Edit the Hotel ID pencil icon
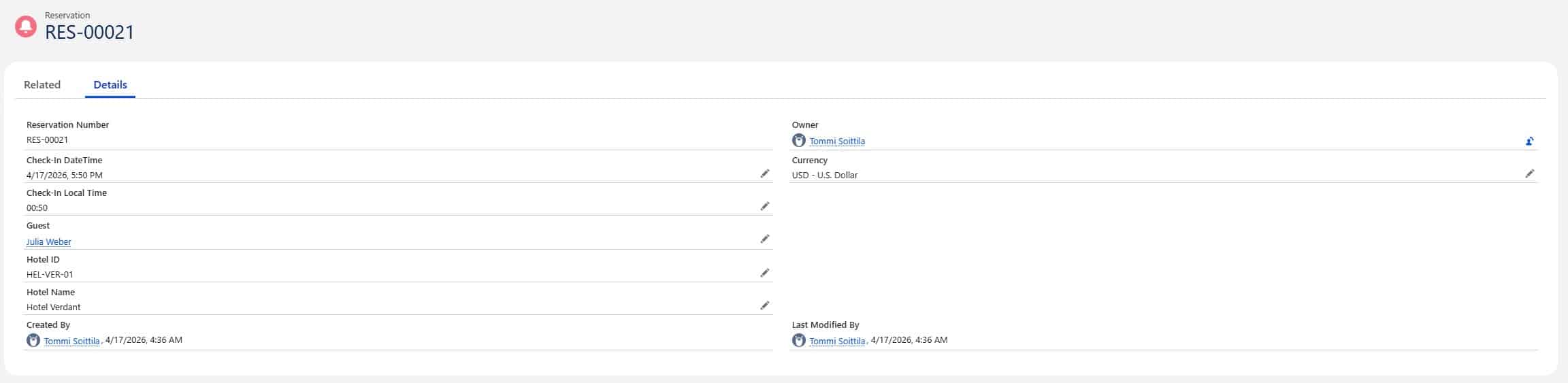The height and width of the screenshot is (383, 1568). pos(764,273)
